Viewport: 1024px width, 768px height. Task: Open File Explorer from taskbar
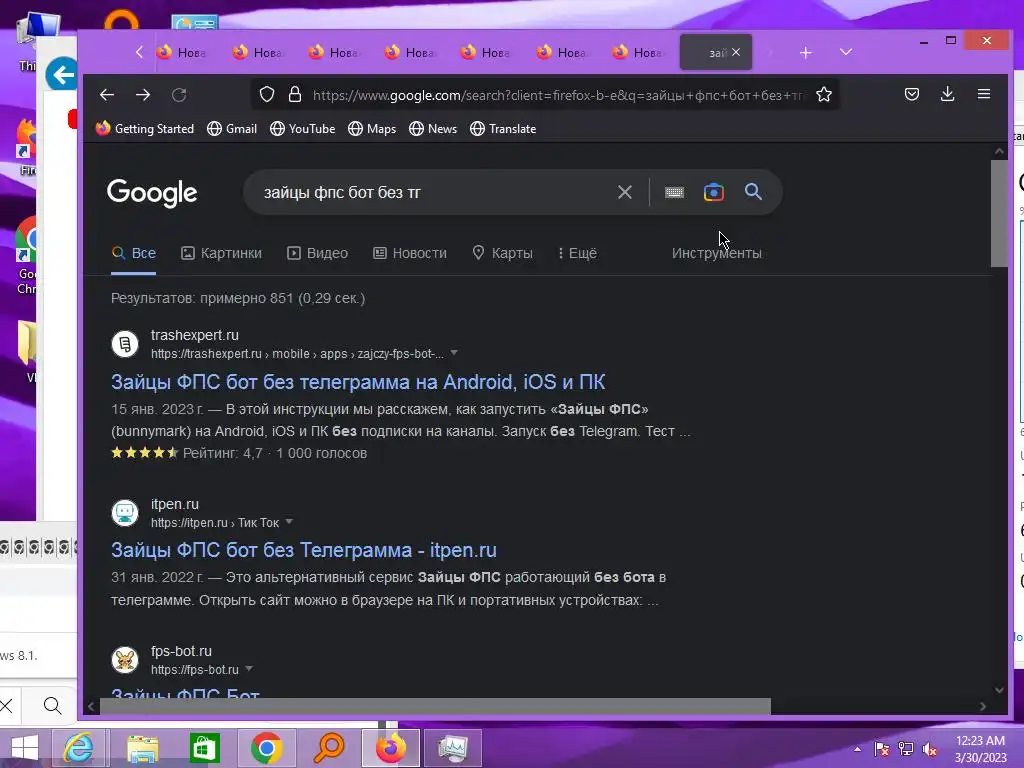(x=142, y=748)
